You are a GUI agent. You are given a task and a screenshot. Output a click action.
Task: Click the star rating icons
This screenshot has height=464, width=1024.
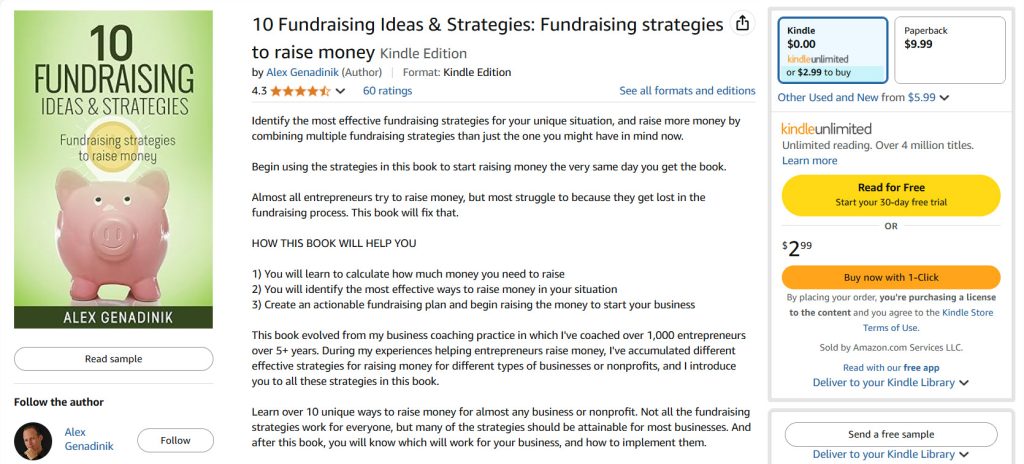coord(300,91)
